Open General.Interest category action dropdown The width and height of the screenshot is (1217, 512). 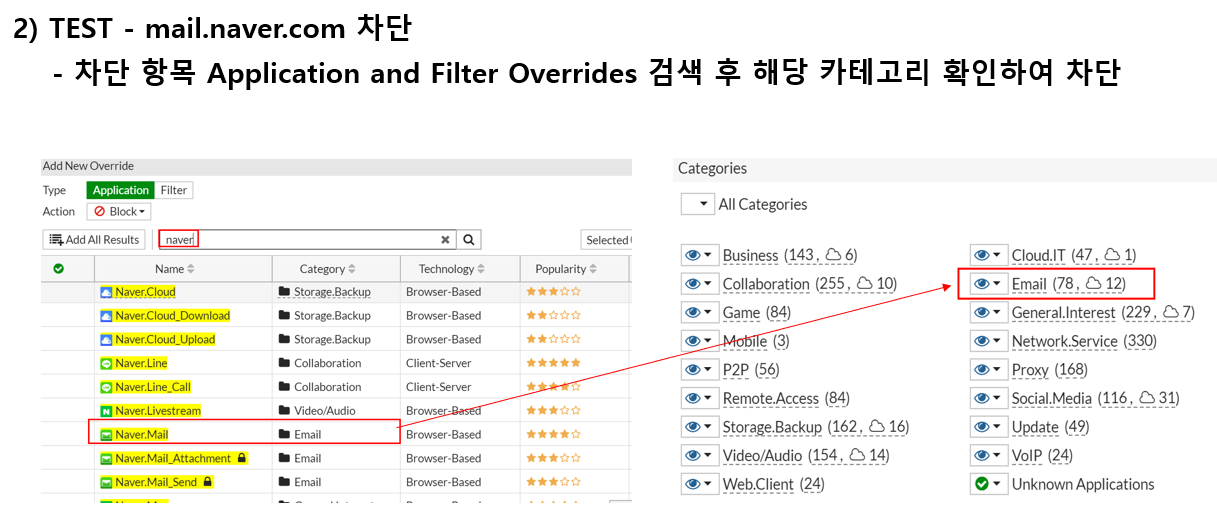point(988,313)
